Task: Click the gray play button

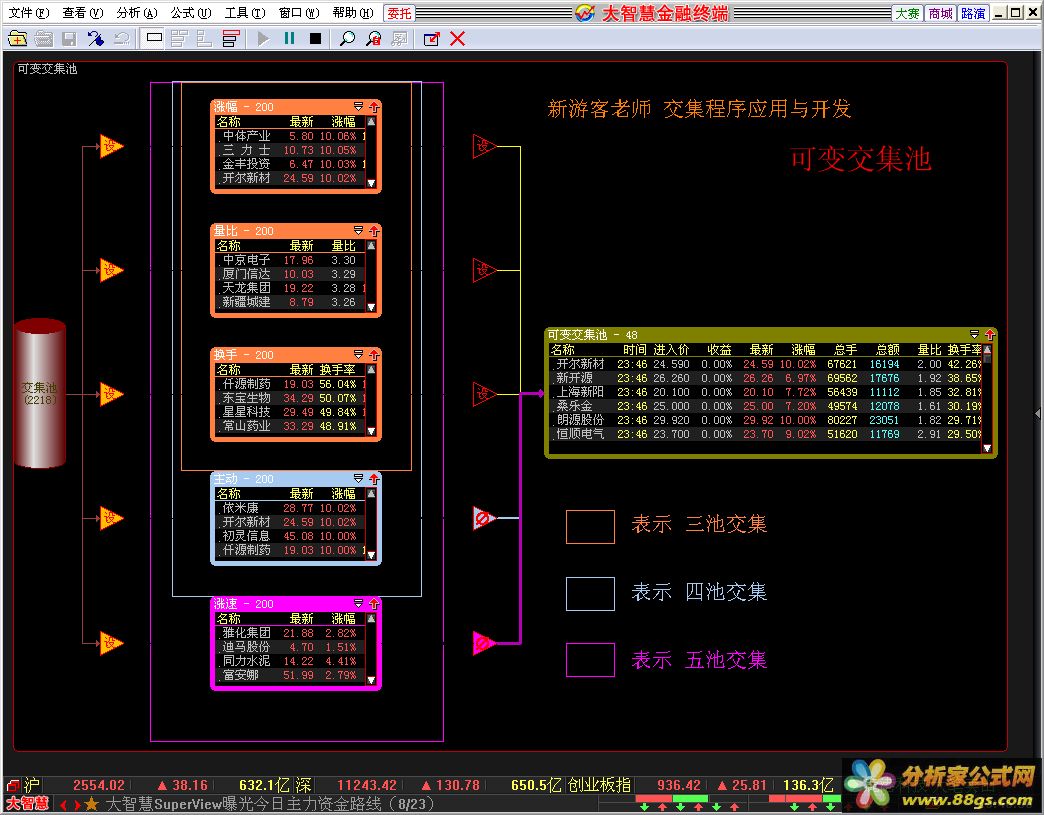Action: coord(263,39)
